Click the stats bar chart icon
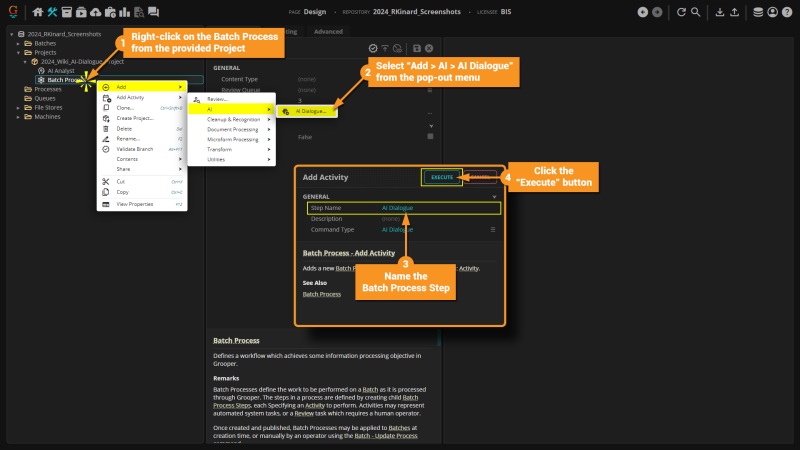Image resolution: width=800 pixels, height=450 pixels. coord(124,12)
